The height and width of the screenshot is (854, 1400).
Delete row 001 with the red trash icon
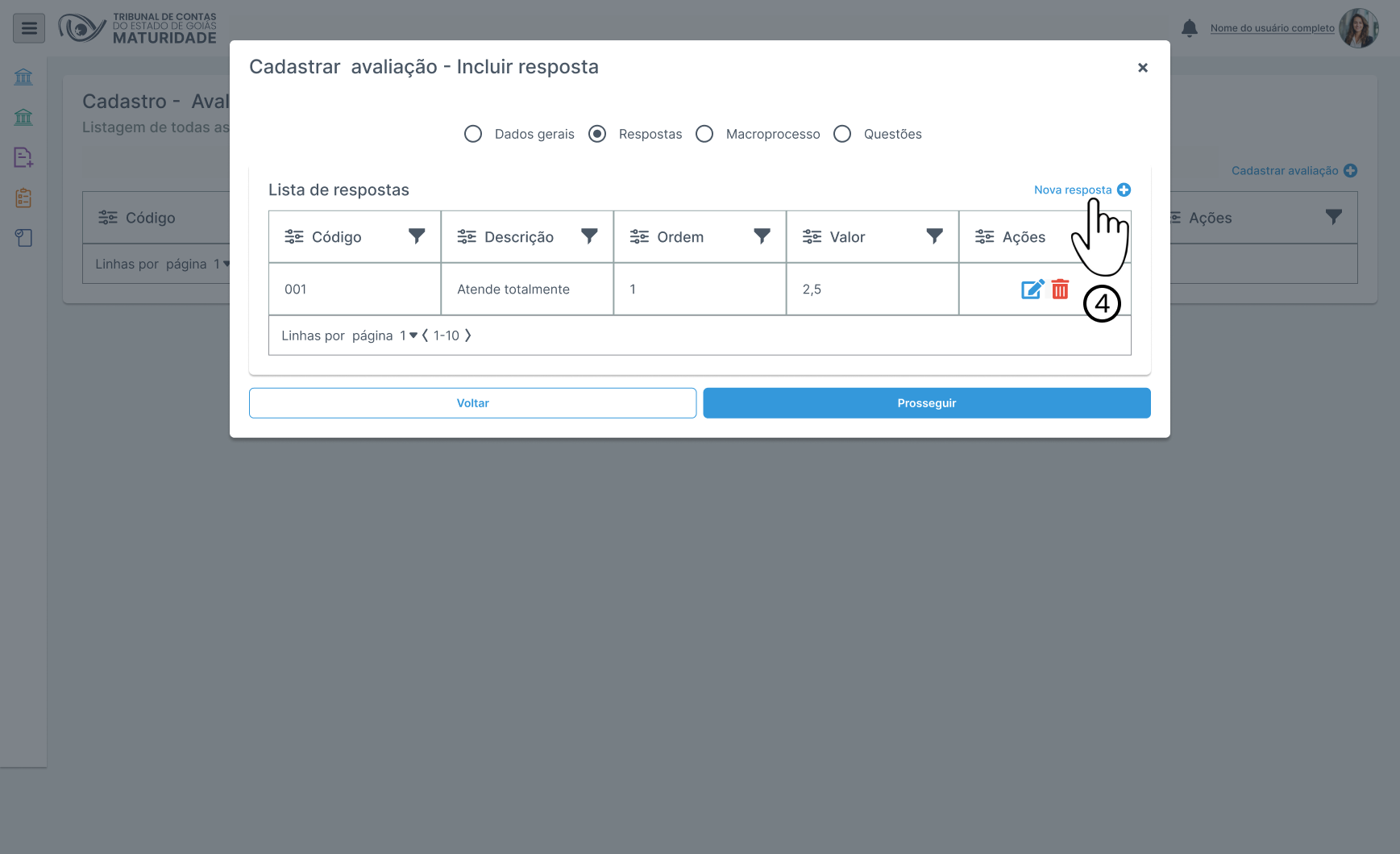1060,290
